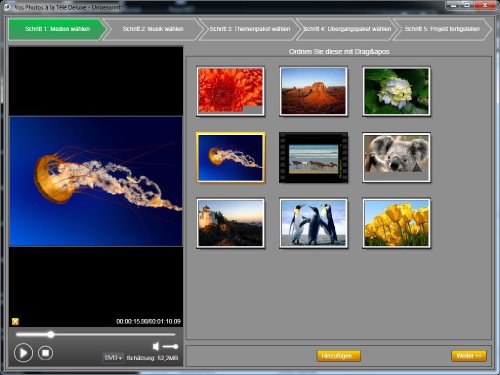Click the application icon in title bar

6,7
